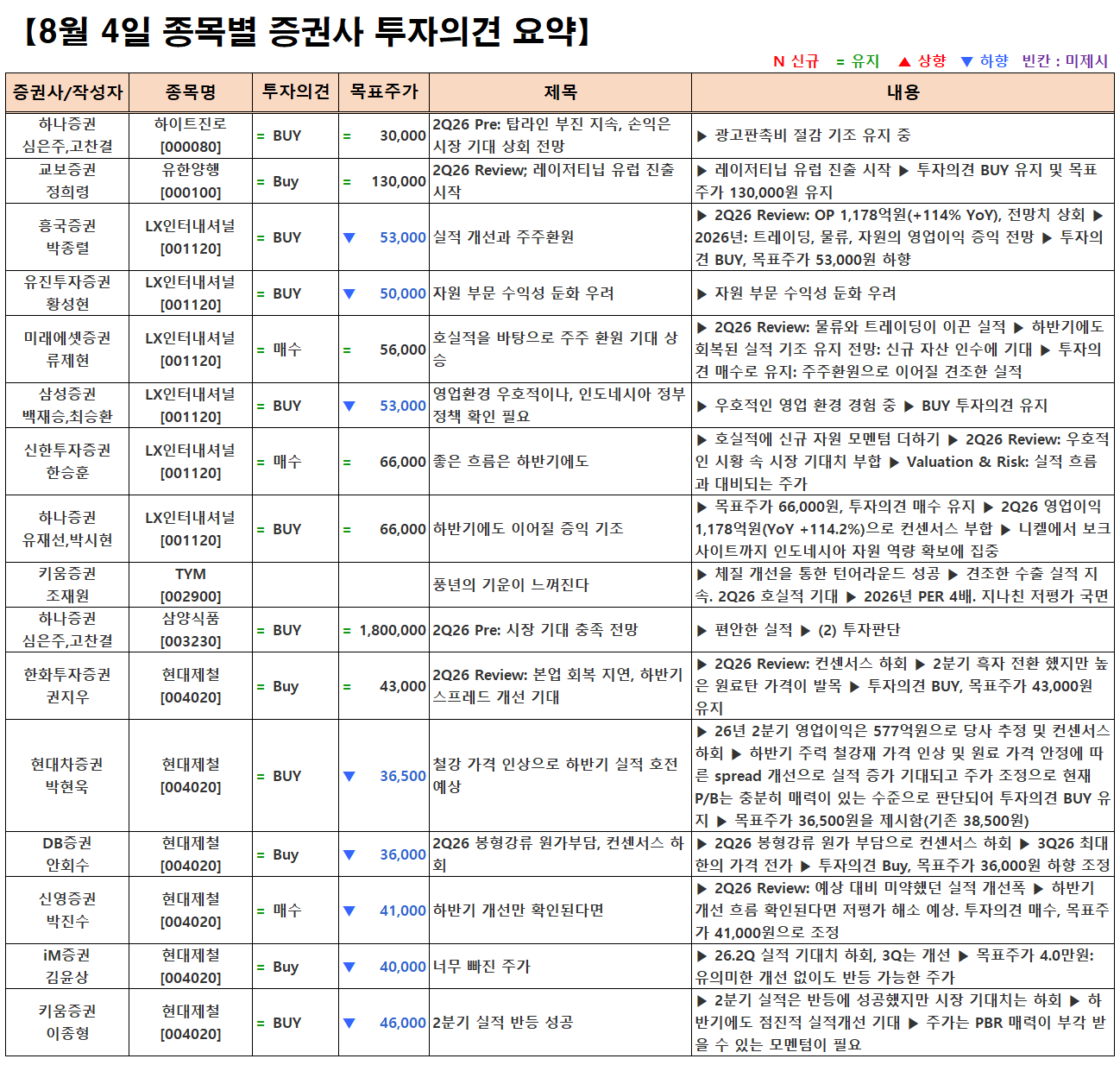Click the 'N 신규' legend entry
Screen dimensions: 1120x1065
tap(796, 61)
